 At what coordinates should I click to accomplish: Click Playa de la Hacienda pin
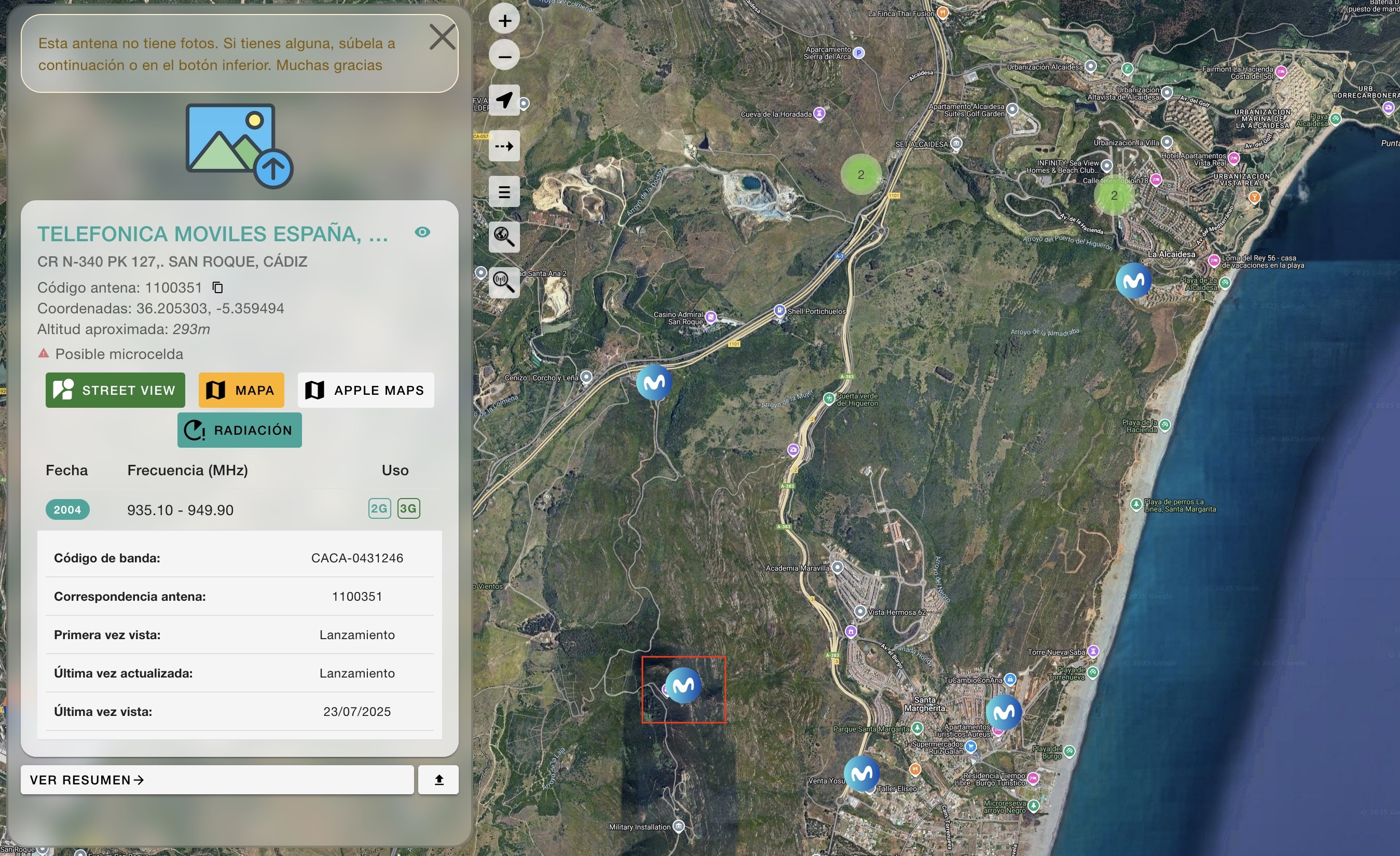pos(1165,425)
